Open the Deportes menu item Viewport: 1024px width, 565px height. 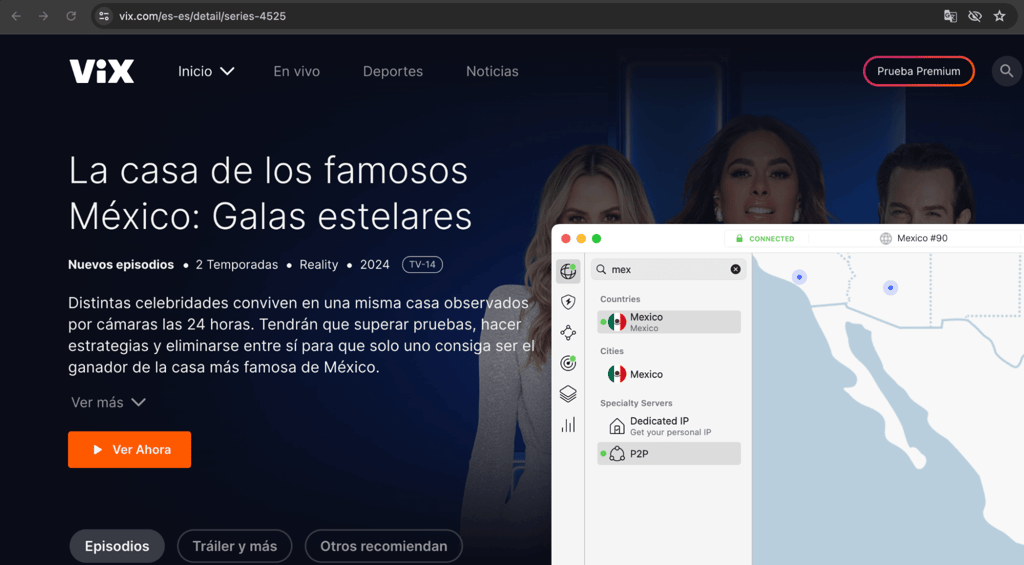click(x=392, y=71)
